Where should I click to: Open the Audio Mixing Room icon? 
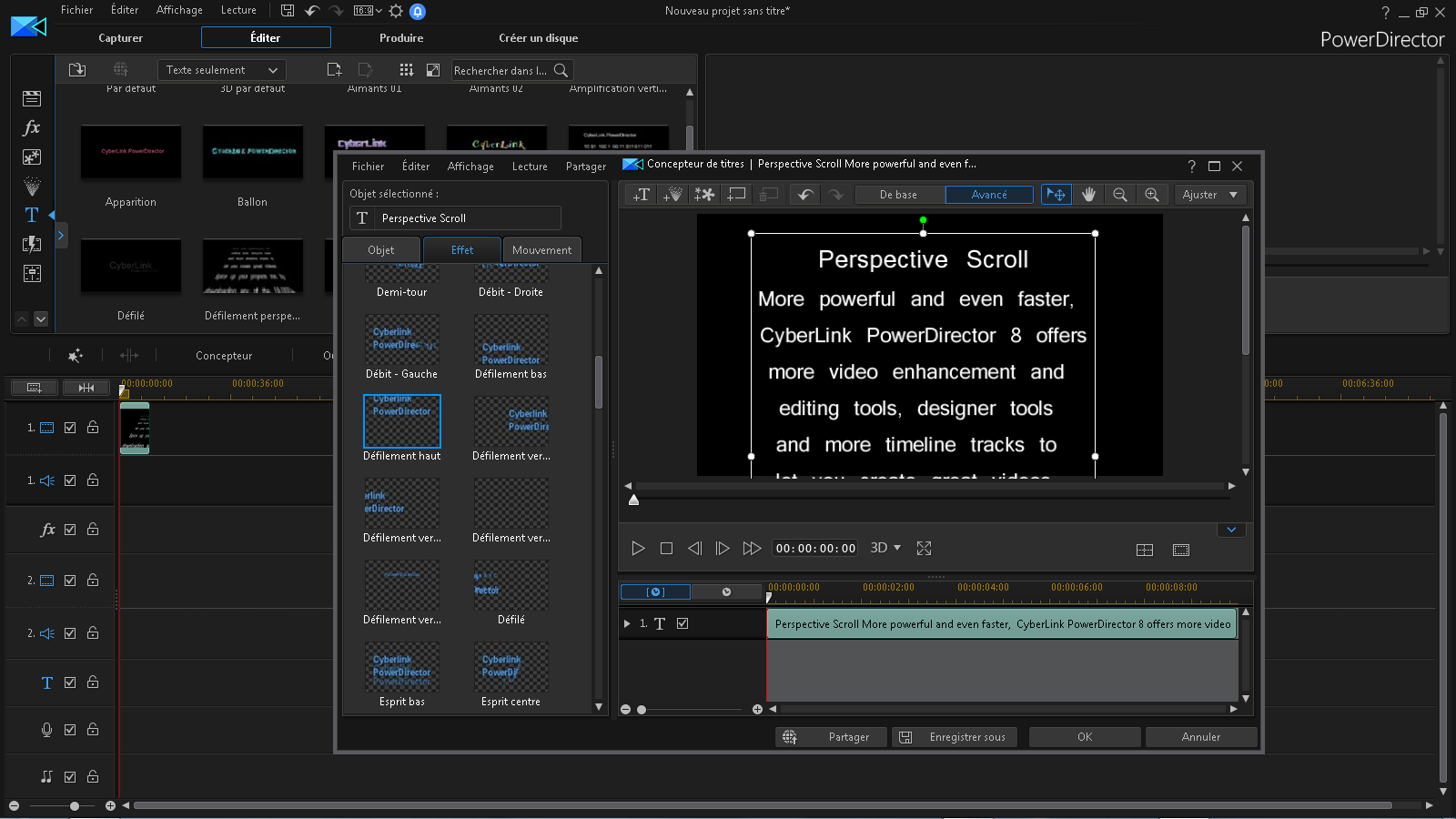(x=32, y=273)
